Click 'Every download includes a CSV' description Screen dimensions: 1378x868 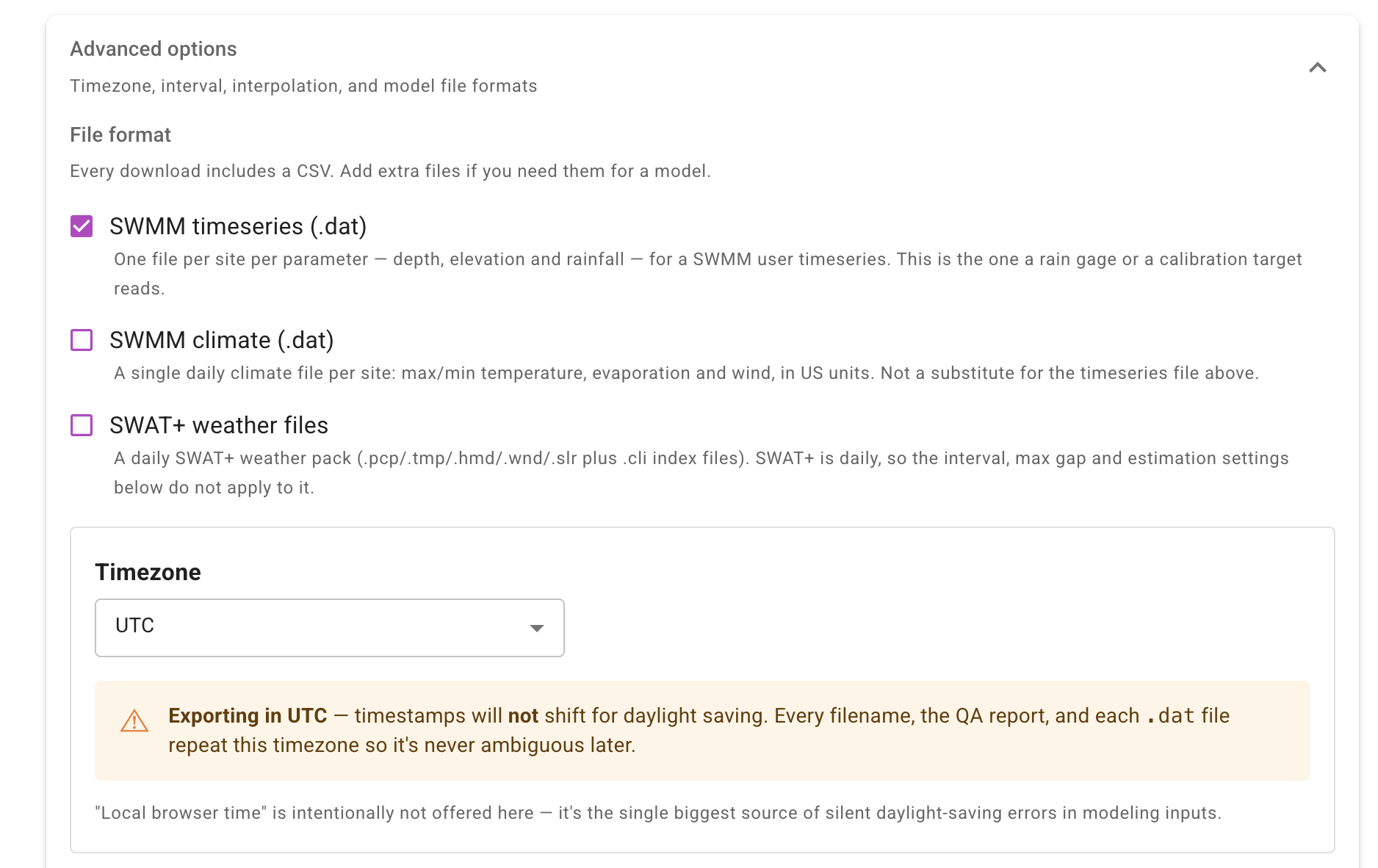pos(390,171)
